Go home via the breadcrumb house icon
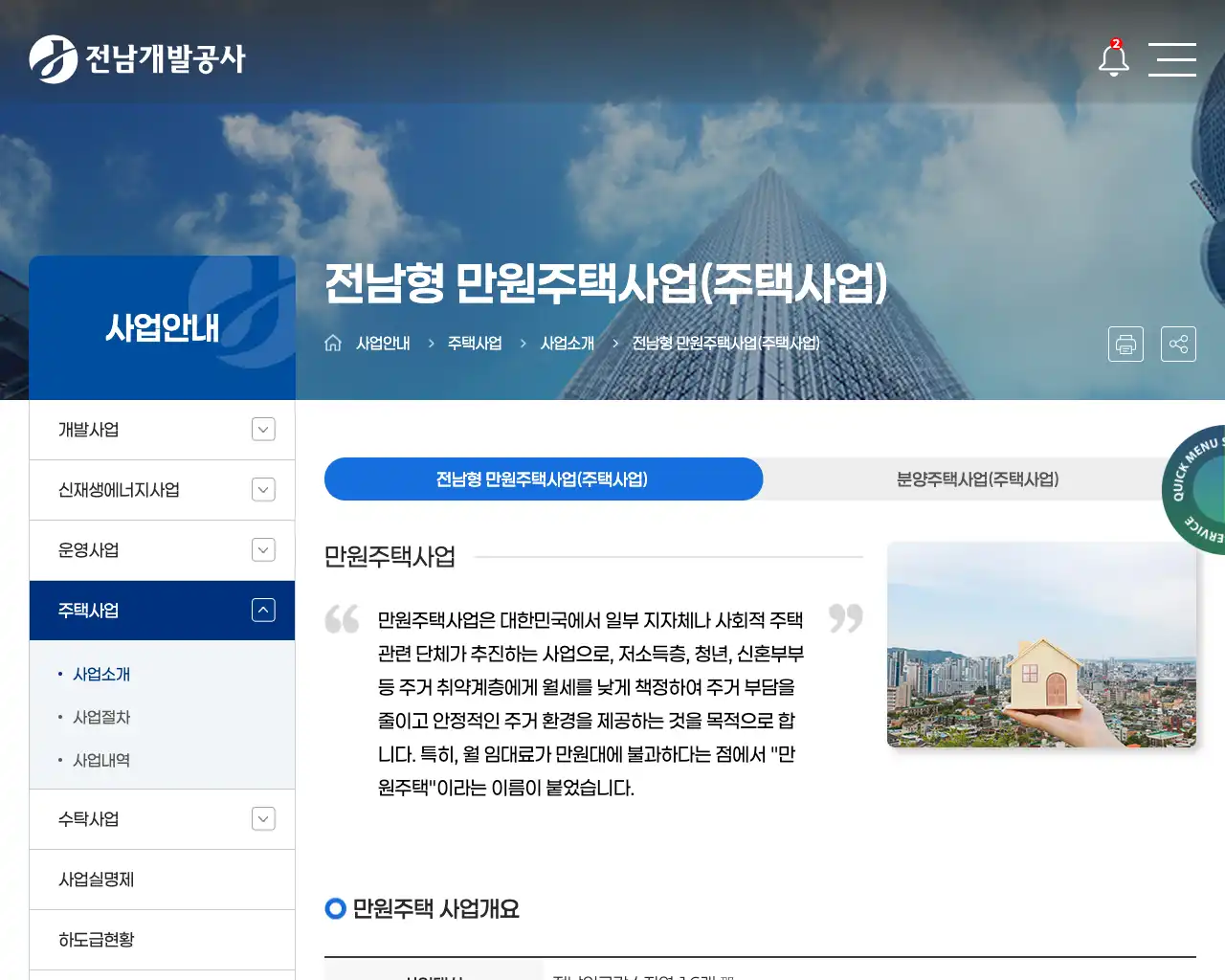 tap(333, 343)
